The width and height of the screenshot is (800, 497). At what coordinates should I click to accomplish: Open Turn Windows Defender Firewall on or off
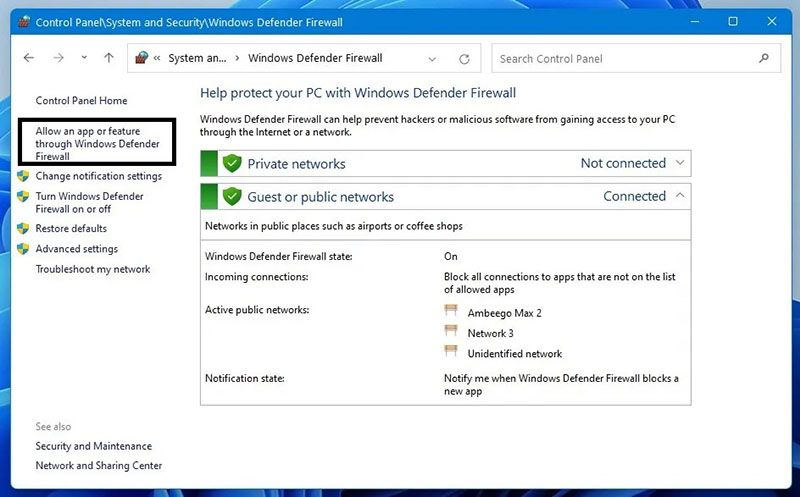point(89,203)
